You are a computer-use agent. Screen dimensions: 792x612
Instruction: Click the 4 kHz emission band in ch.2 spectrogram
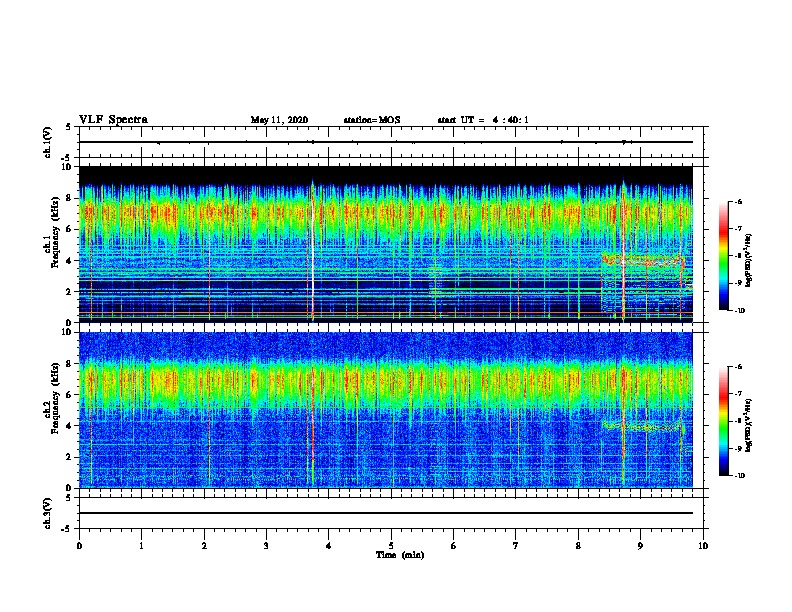tap(642, 426)
